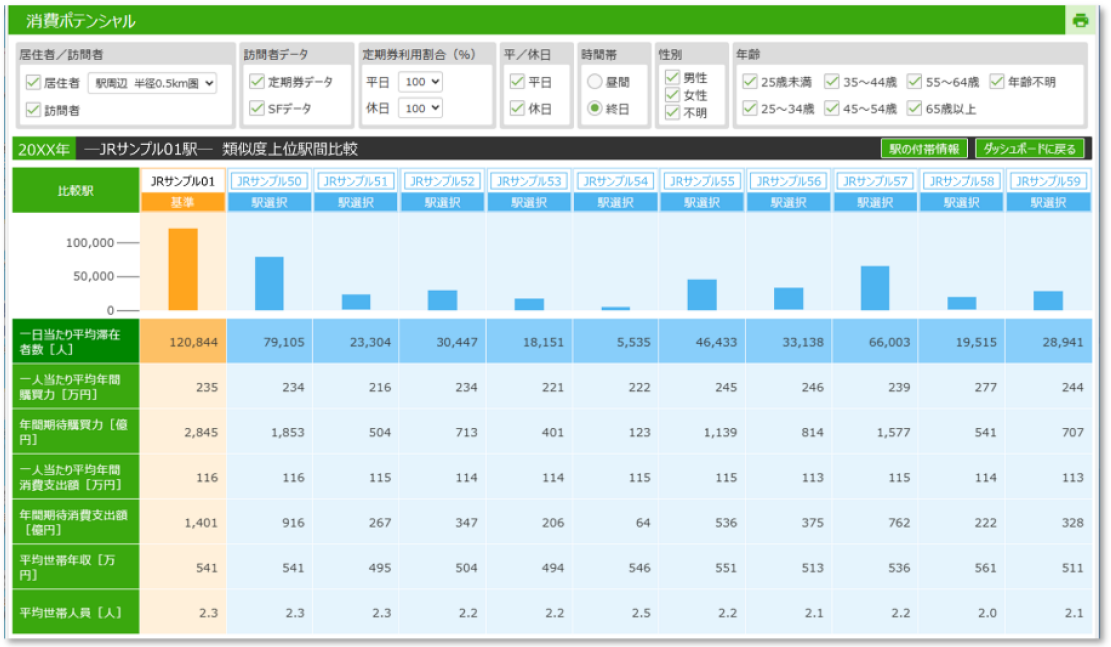Image resolution: width=1111 pixels, height=647 pixels.
Task: Uncheck 女性 gender checkbox
Action: tap(672, 94)
